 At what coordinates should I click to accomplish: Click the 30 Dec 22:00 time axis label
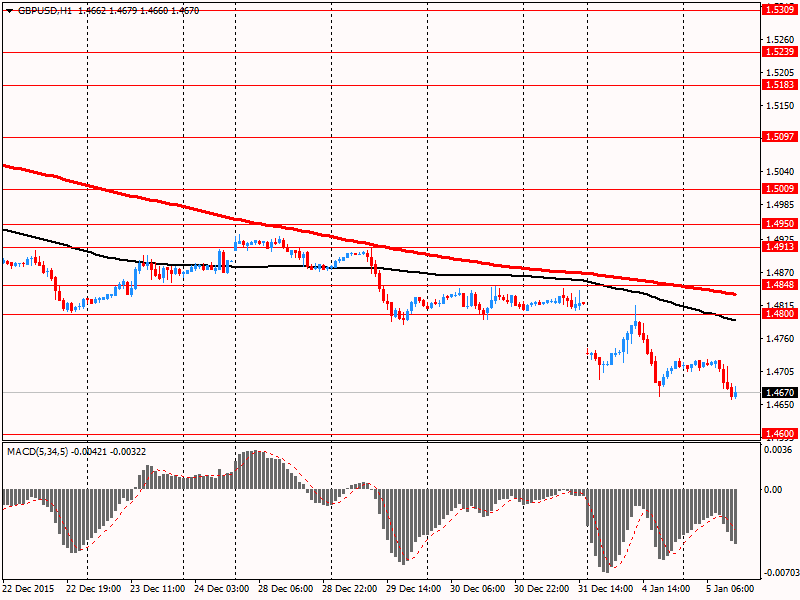tap(542, 588)
